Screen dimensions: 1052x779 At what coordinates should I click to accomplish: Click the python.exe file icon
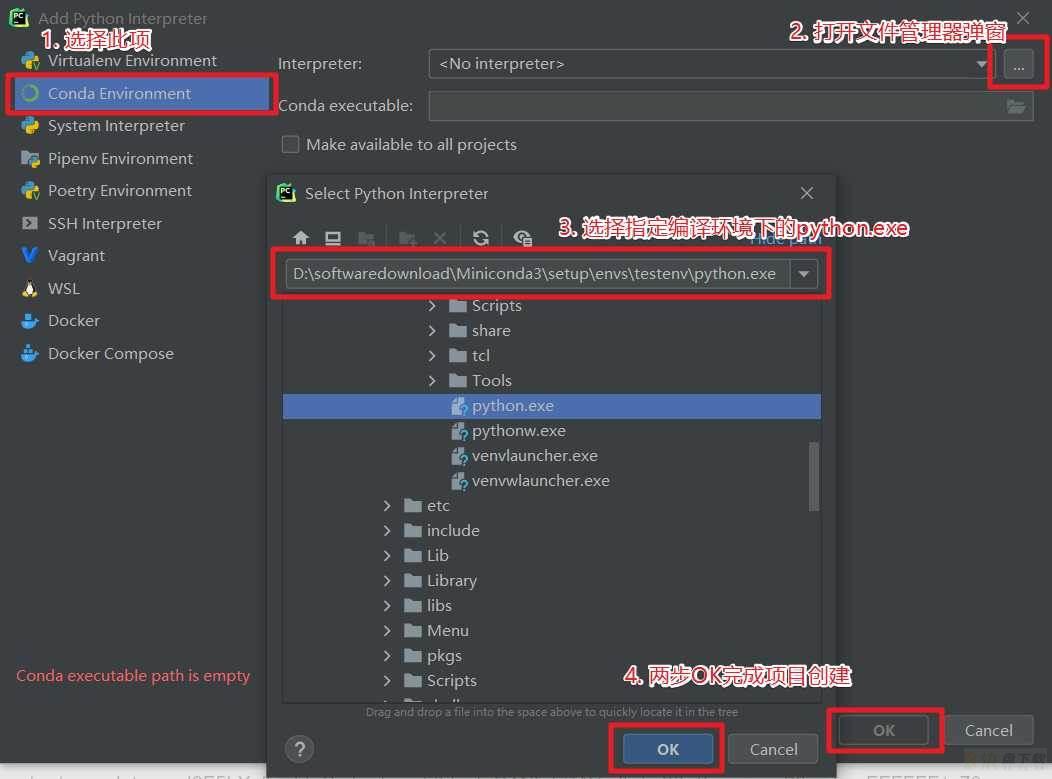point(460,406)
